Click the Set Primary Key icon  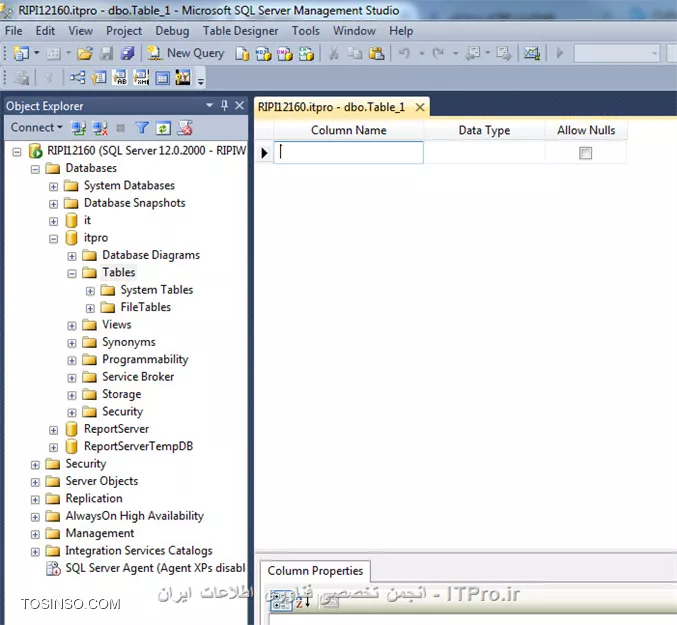[49, 78]
